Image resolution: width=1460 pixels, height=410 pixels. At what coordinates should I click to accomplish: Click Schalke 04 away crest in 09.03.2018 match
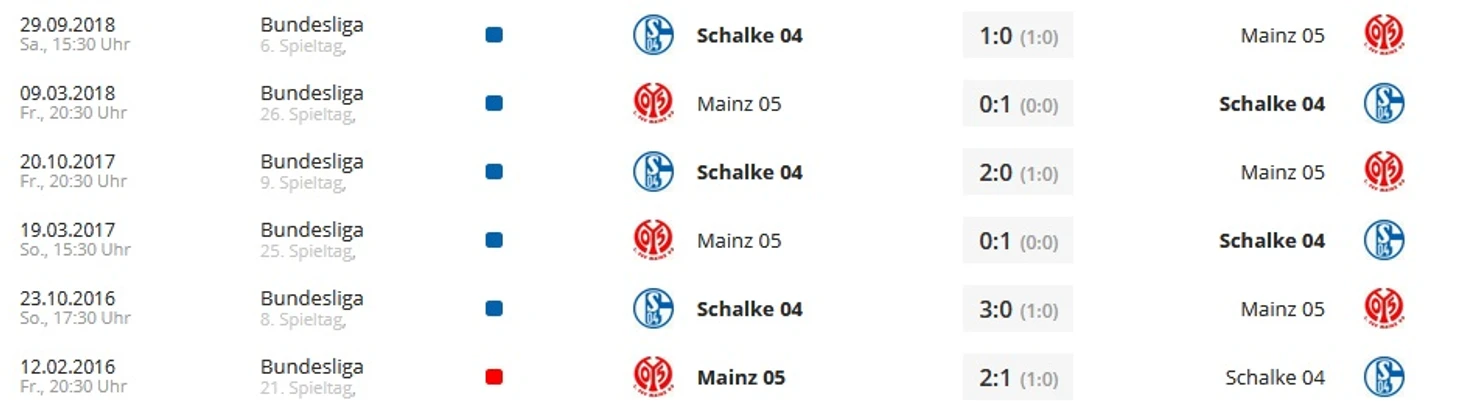pyautogui.click(x=1384, y=103)
